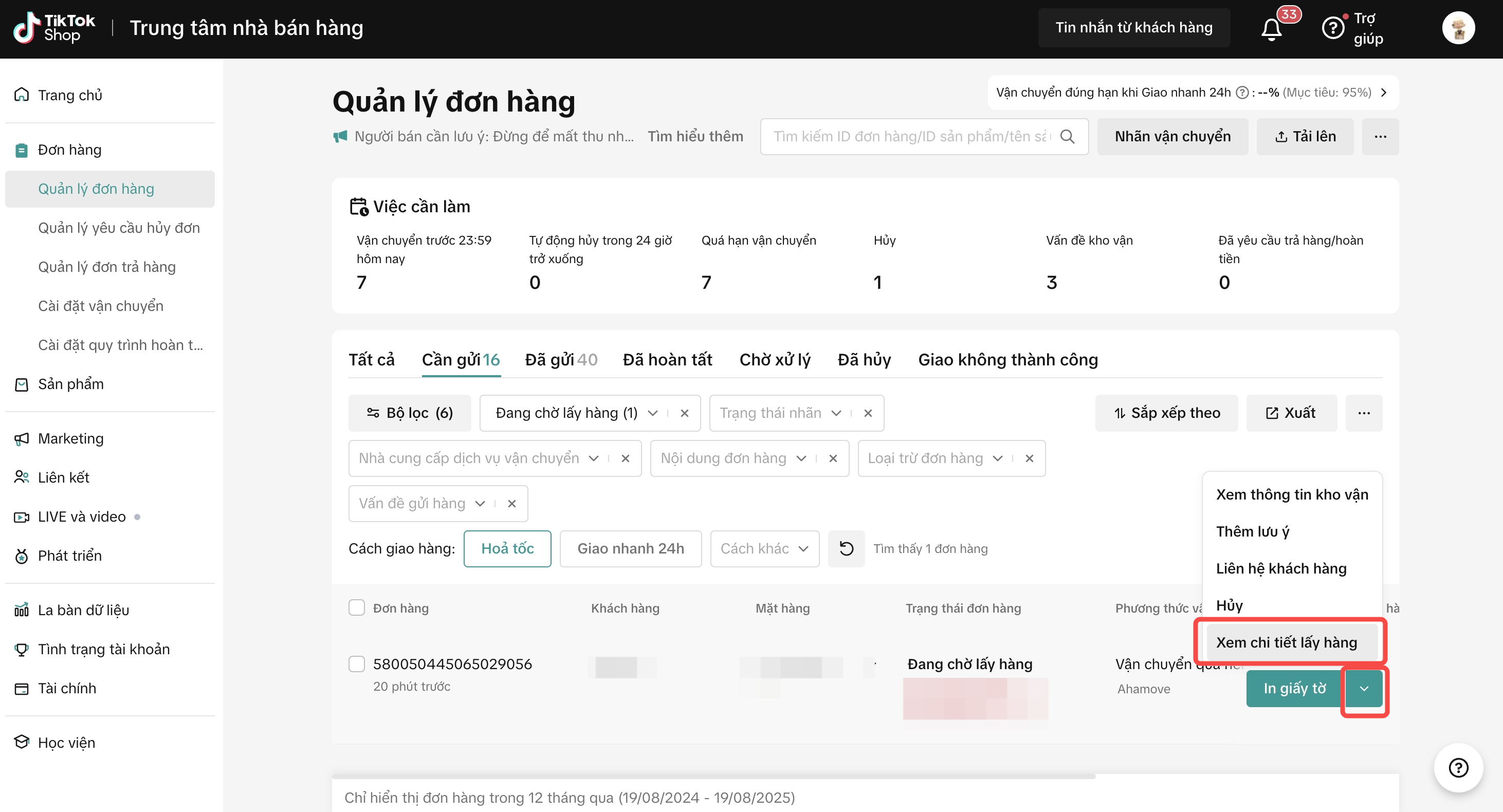
Task: Expand the Cách khác dropdown
Action: point(764,548)
